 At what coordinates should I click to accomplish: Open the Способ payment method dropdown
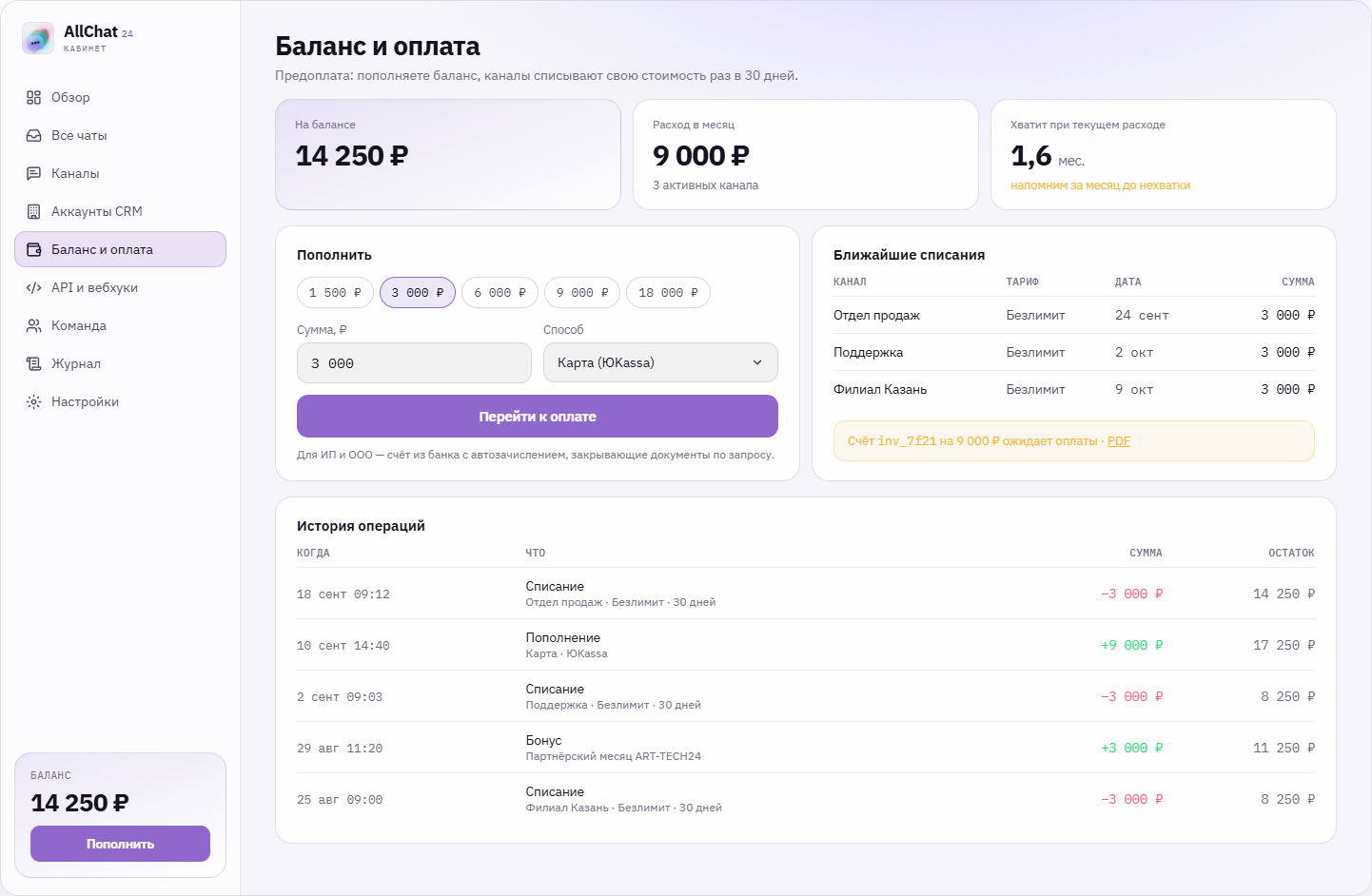[660, 362]
